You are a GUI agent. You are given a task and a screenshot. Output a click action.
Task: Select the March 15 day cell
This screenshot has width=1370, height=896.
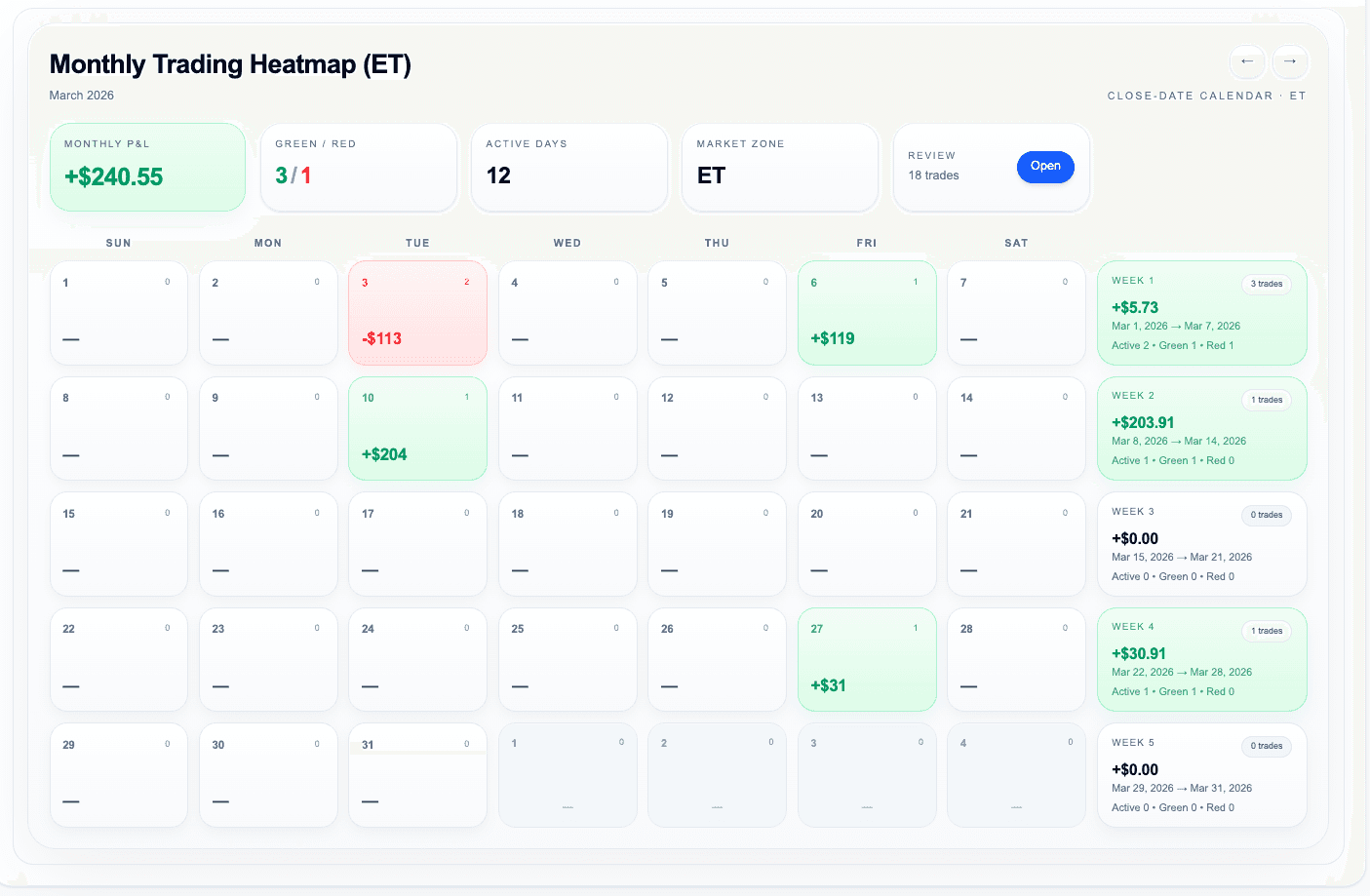[119, 544]
